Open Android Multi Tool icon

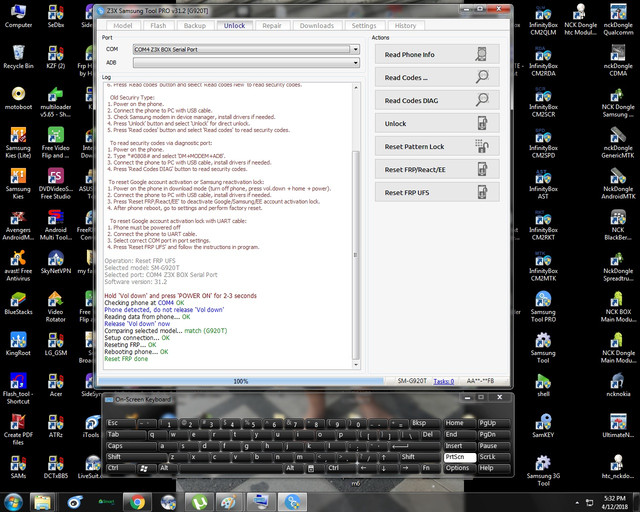tap(56, 225)
